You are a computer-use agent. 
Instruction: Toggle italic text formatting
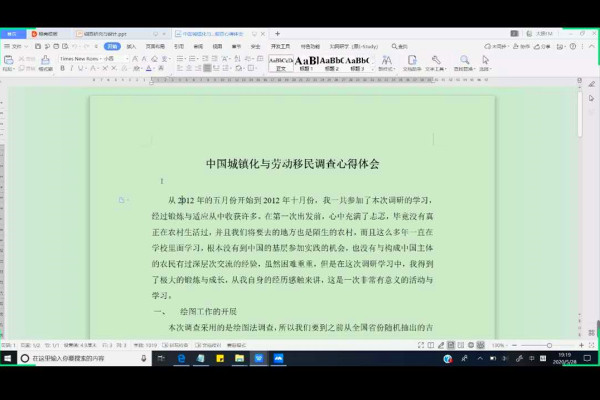point(70,69)
